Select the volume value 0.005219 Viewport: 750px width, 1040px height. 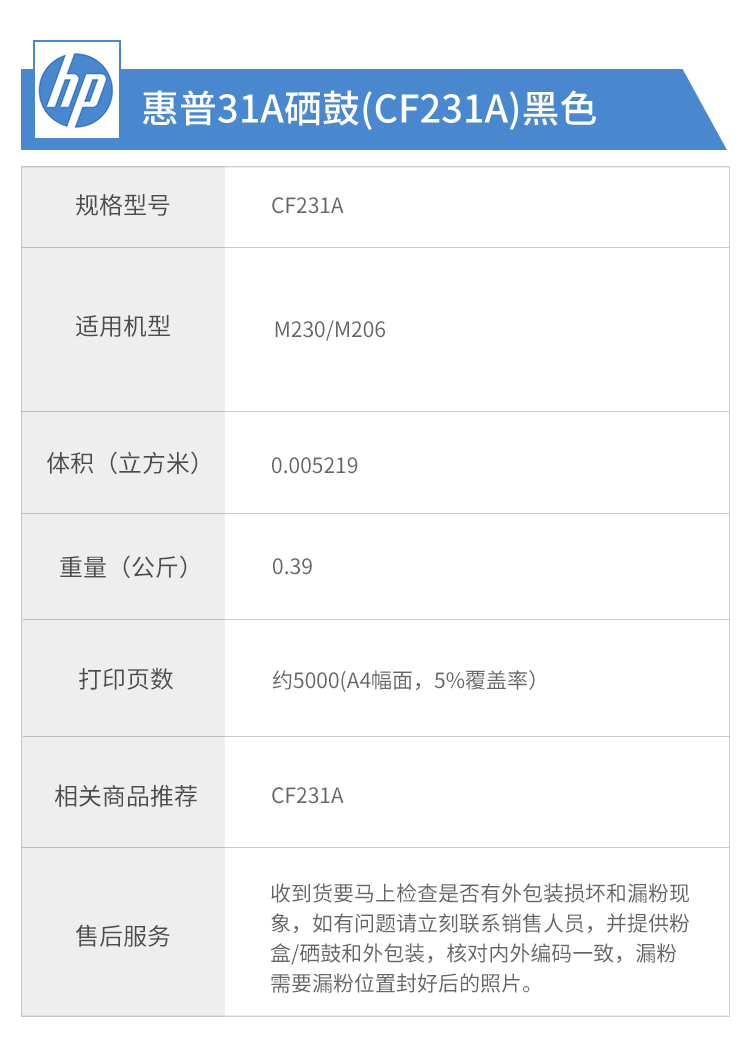tap(314, 466)
